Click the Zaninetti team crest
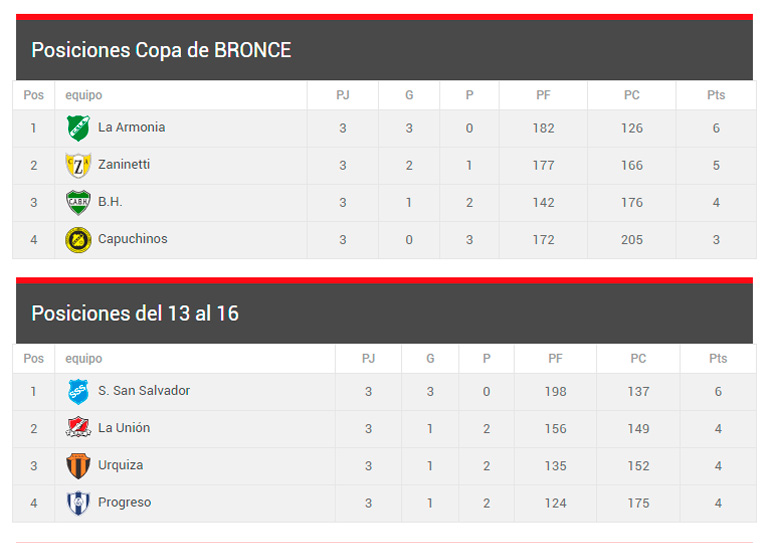 [78, 165]
